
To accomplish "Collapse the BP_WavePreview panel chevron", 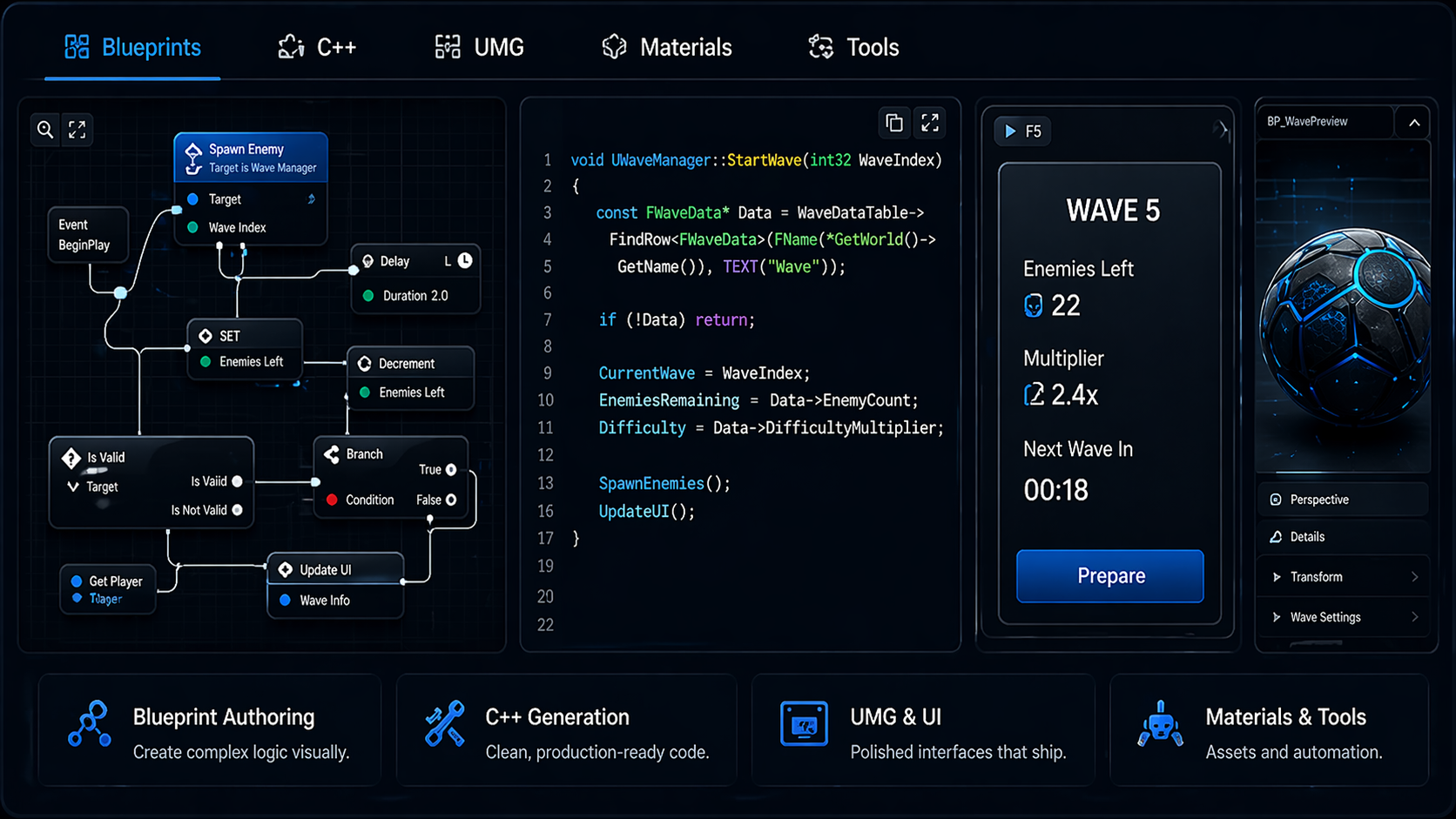I will [1414, 123].
